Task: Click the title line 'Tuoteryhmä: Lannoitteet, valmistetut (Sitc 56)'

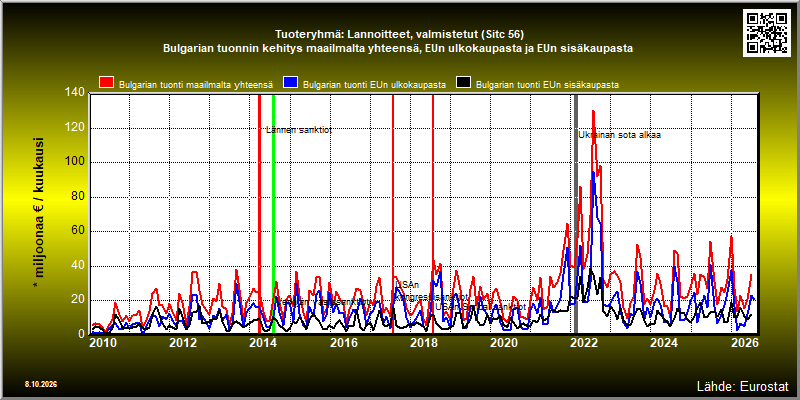Action: pyautogui.click(x=399, y=35)
